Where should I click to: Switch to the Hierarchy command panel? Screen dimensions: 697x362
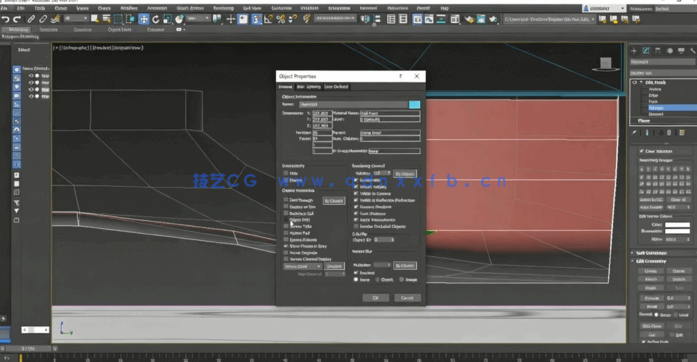[x=657, y=51]
